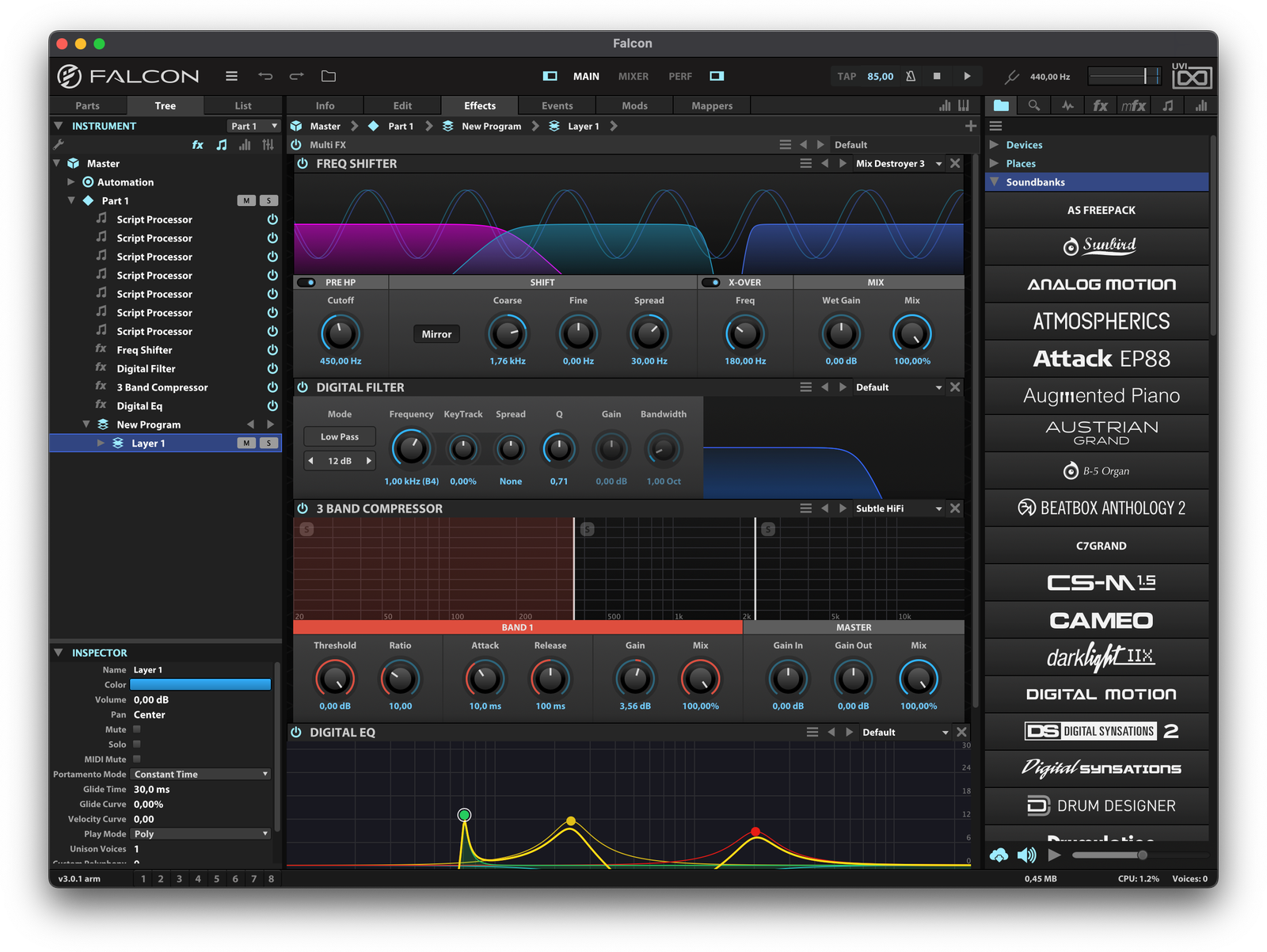Expand the Automation tree node
The image size is (1267, 952).
tap(71, 182)
